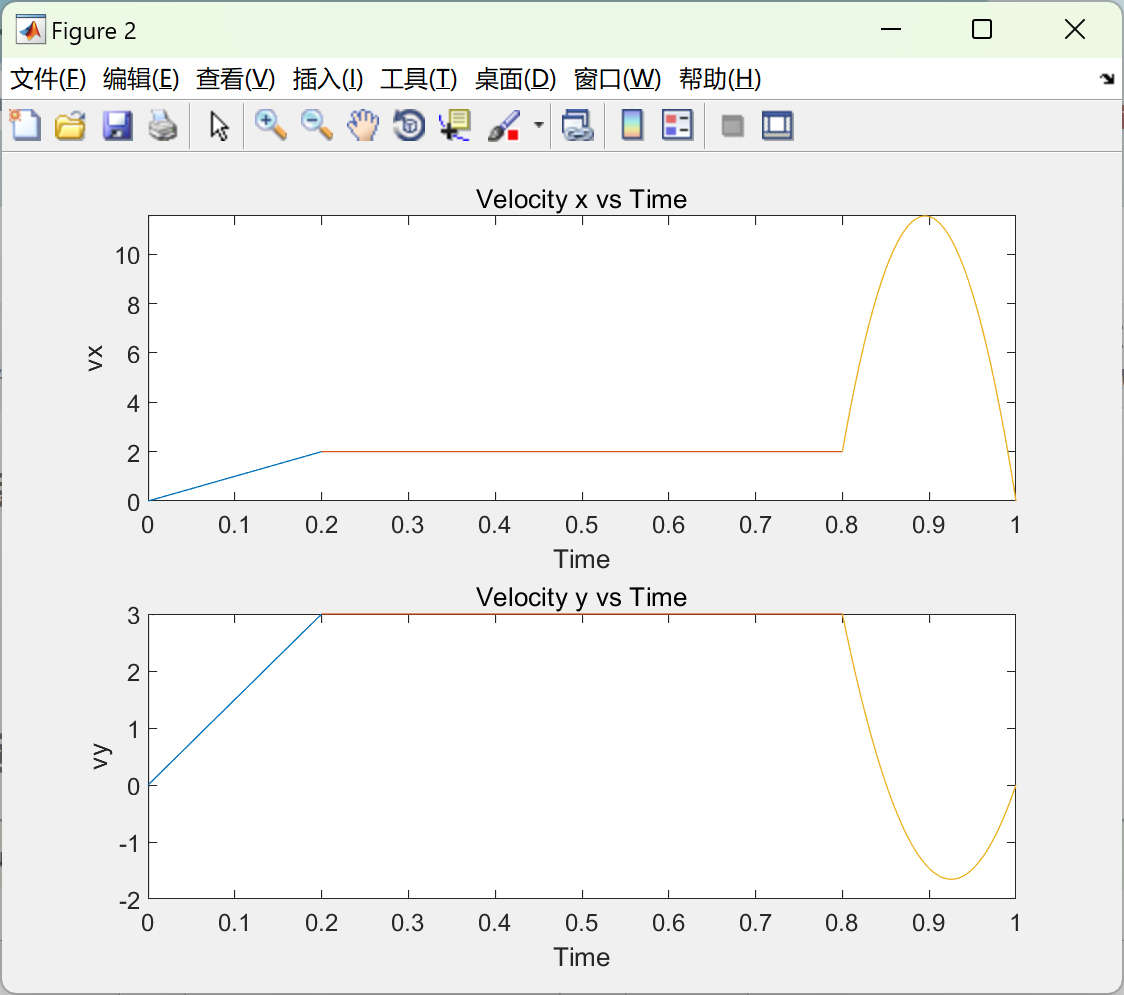Click the Time label under top plot
Screen dimensions: 1124x995
581,559
